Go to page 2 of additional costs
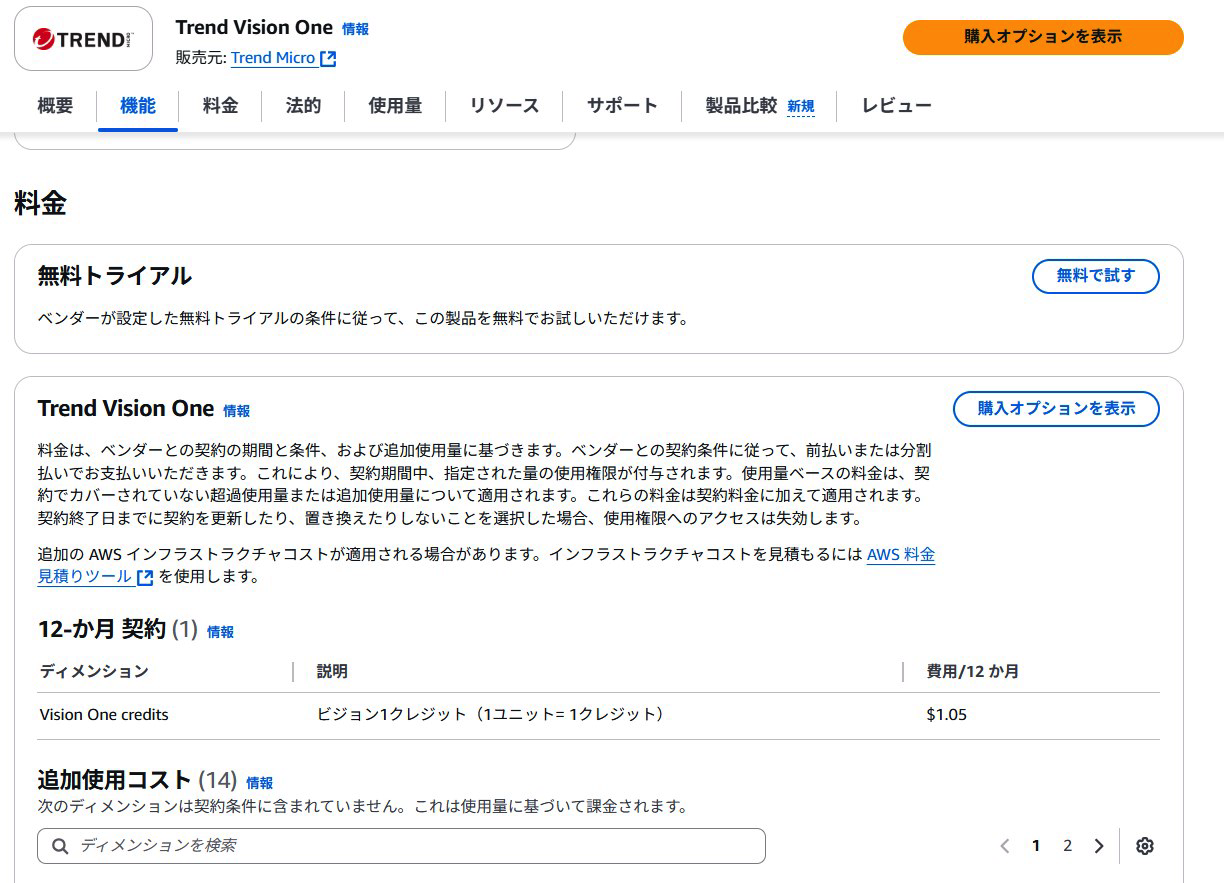The width and height of the screenshot is (1224, 883). point(1067,846)
